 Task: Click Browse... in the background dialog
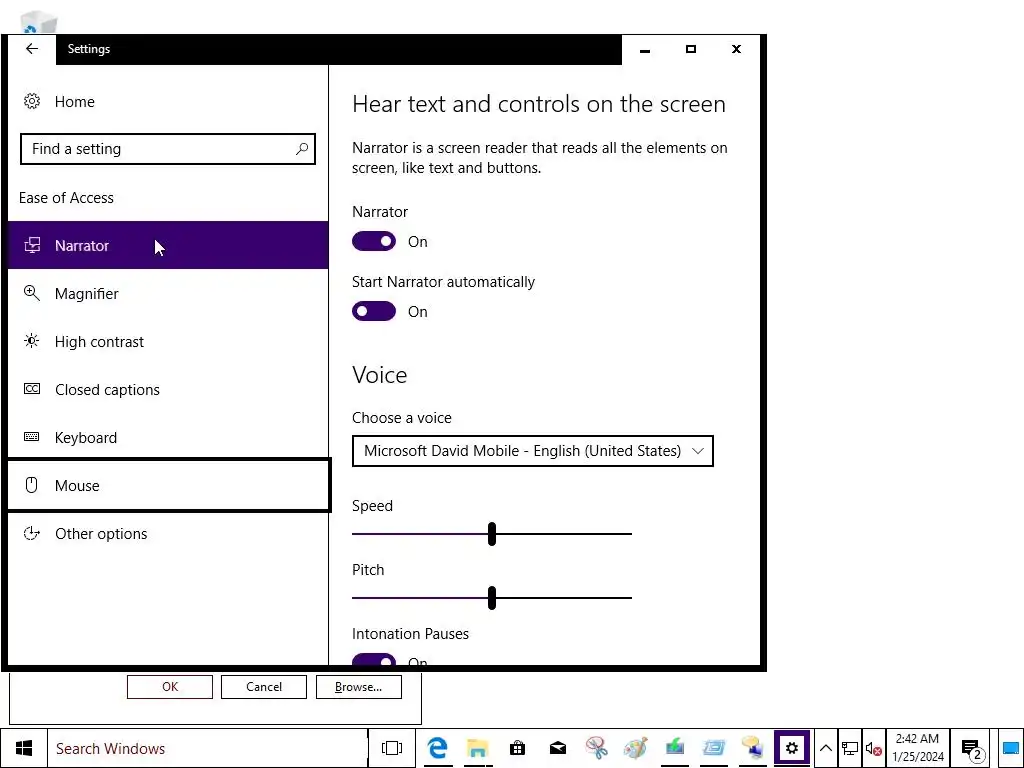tap(359, 687)
